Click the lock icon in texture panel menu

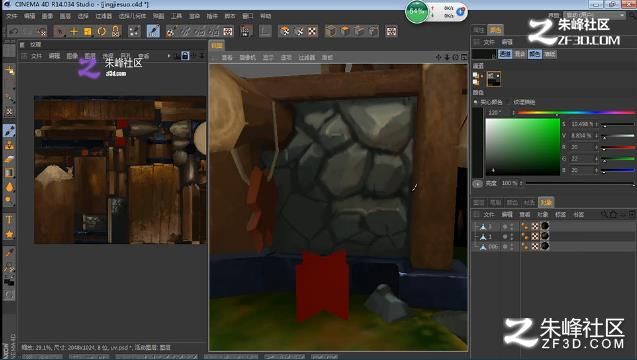185,56
